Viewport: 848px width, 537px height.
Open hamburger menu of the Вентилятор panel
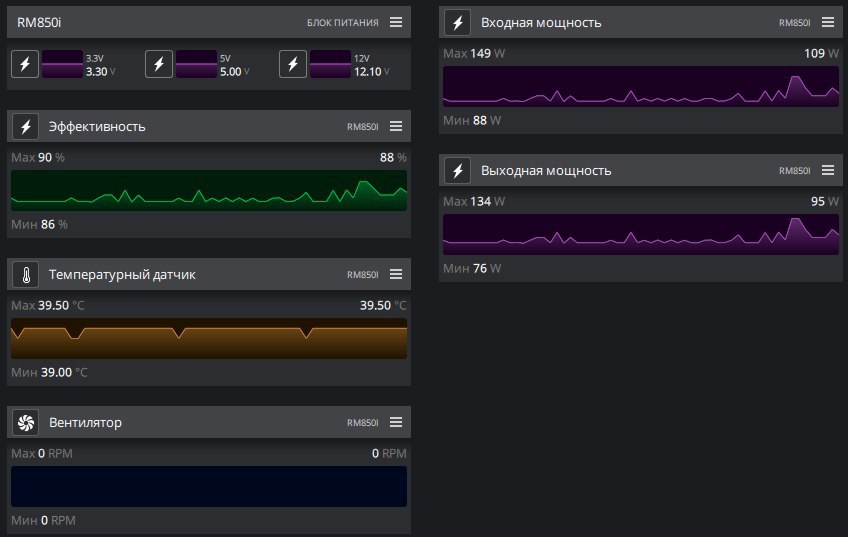[x=396, y=422]
